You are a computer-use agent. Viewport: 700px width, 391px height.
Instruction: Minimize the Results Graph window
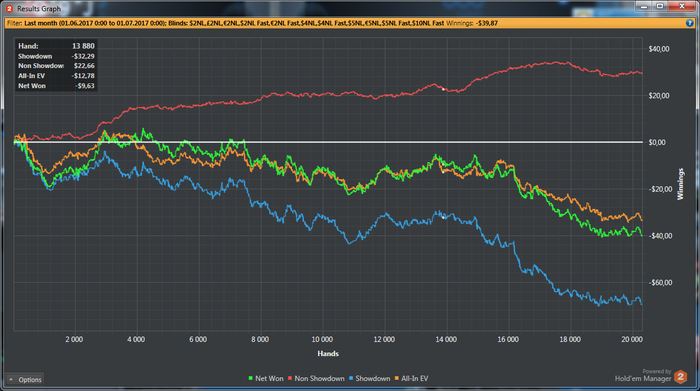pyautogui.click(x=644, y=6)
